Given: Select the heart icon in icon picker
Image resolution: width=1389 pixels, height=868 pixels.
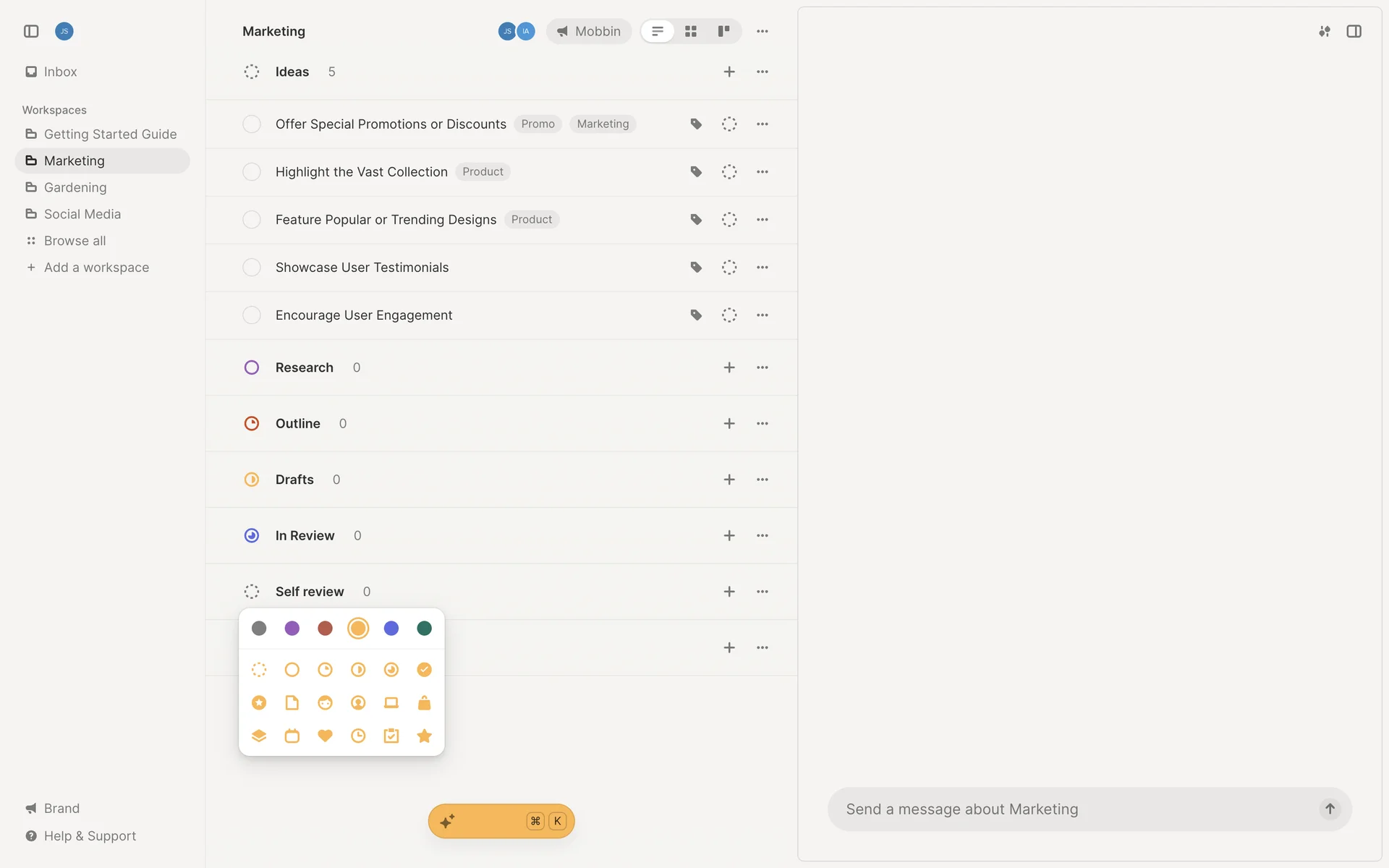Looking at the screenshot, I should coord(325,736).
